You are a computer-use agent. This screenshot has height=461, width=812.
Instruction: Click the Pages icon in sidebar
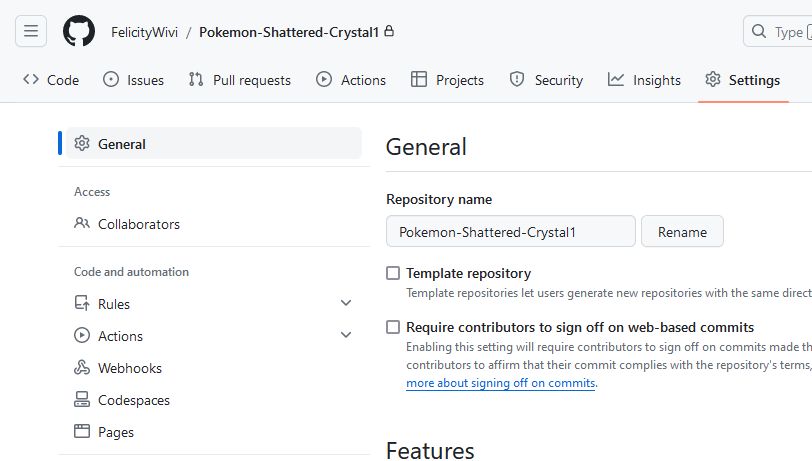82,432
